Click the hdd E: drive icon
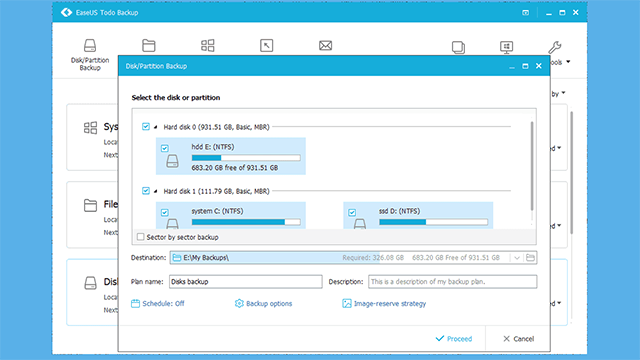This screenshot has height=360, width=640. (x=172, y=161)
